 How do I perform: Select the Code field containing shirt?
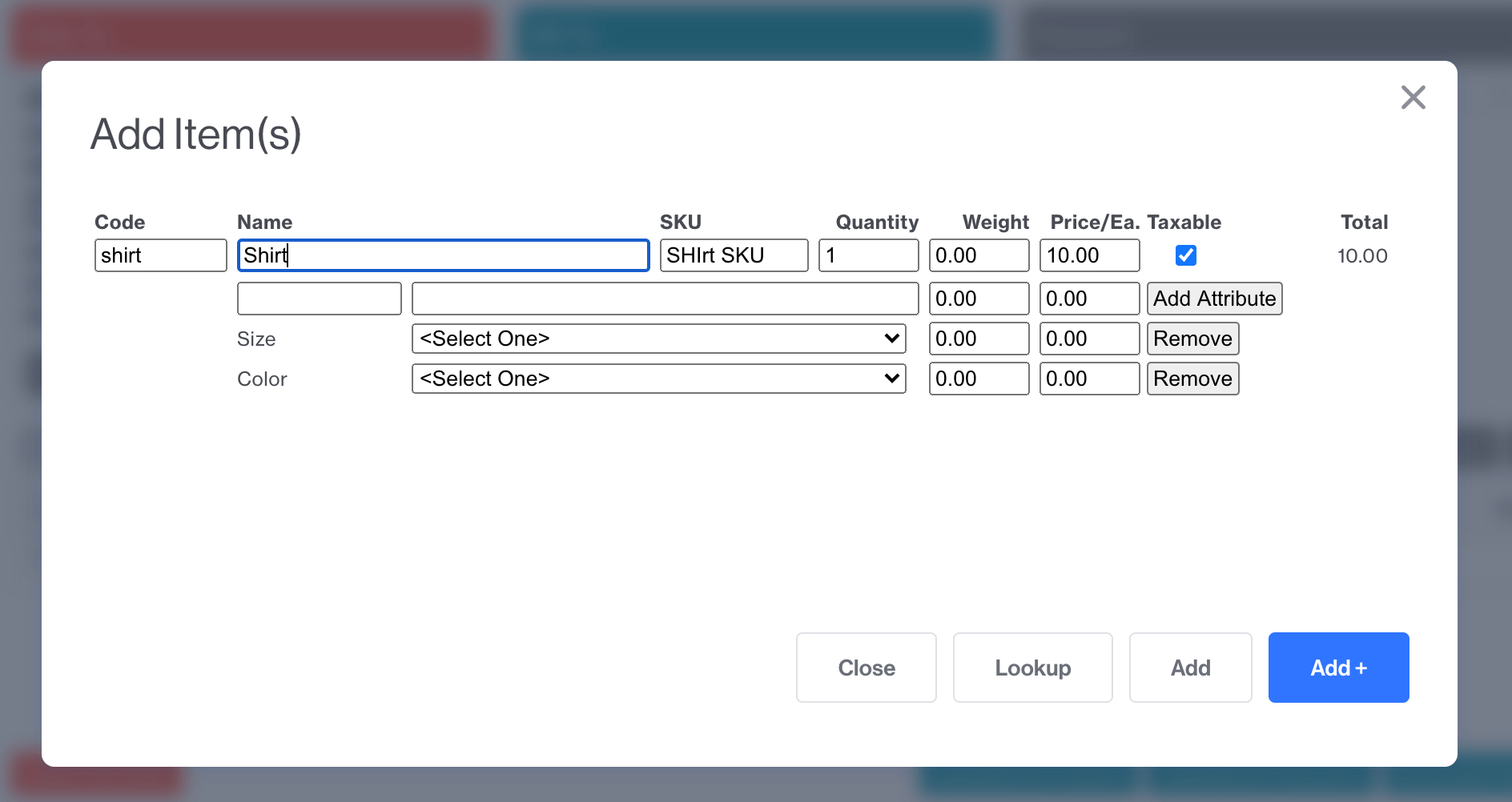[x=160, y=255]
